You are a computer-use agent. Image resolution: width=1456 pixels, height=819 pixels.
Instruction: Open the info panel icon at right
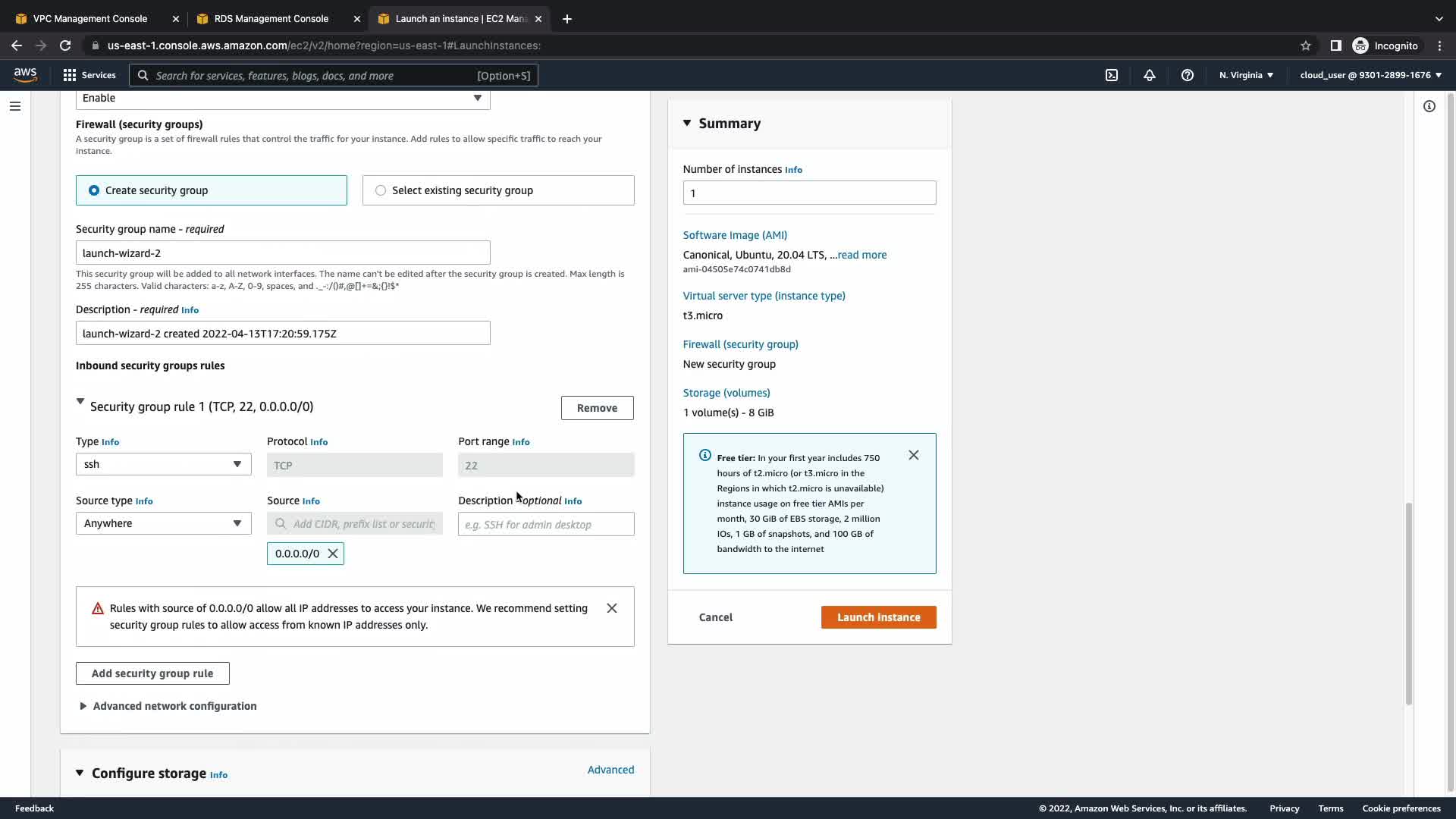click(x=1429, y=106)
